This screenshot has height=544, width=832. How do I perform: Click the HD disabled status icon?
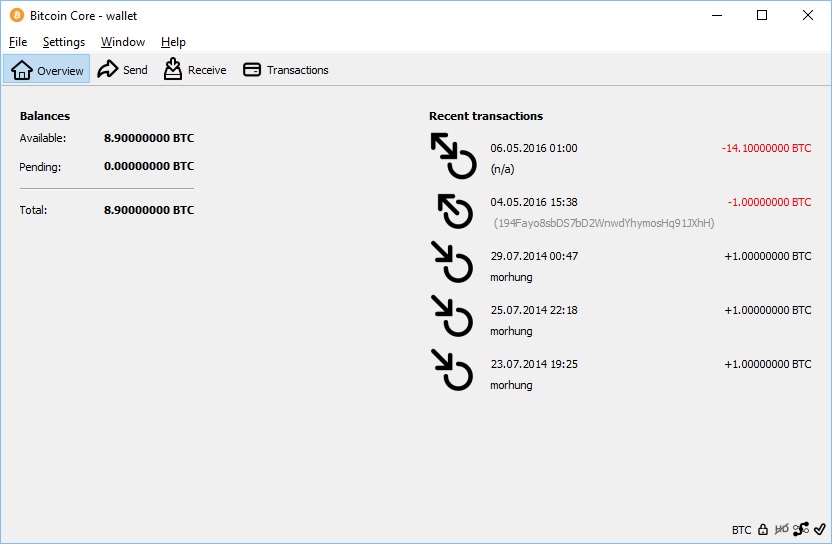(782, 529)
